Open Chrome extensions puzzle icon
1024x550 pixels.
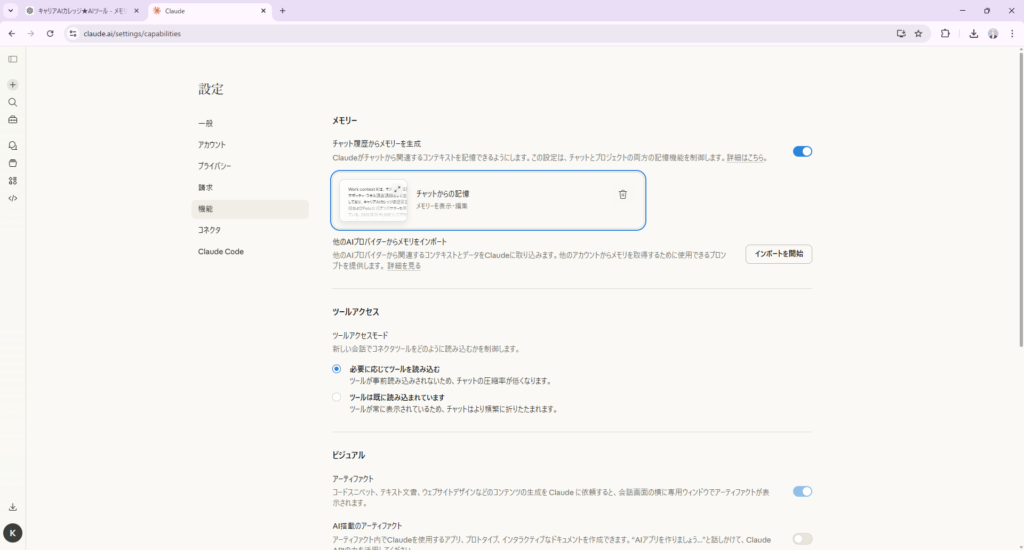pyautogui.click(x=945, y=33)
